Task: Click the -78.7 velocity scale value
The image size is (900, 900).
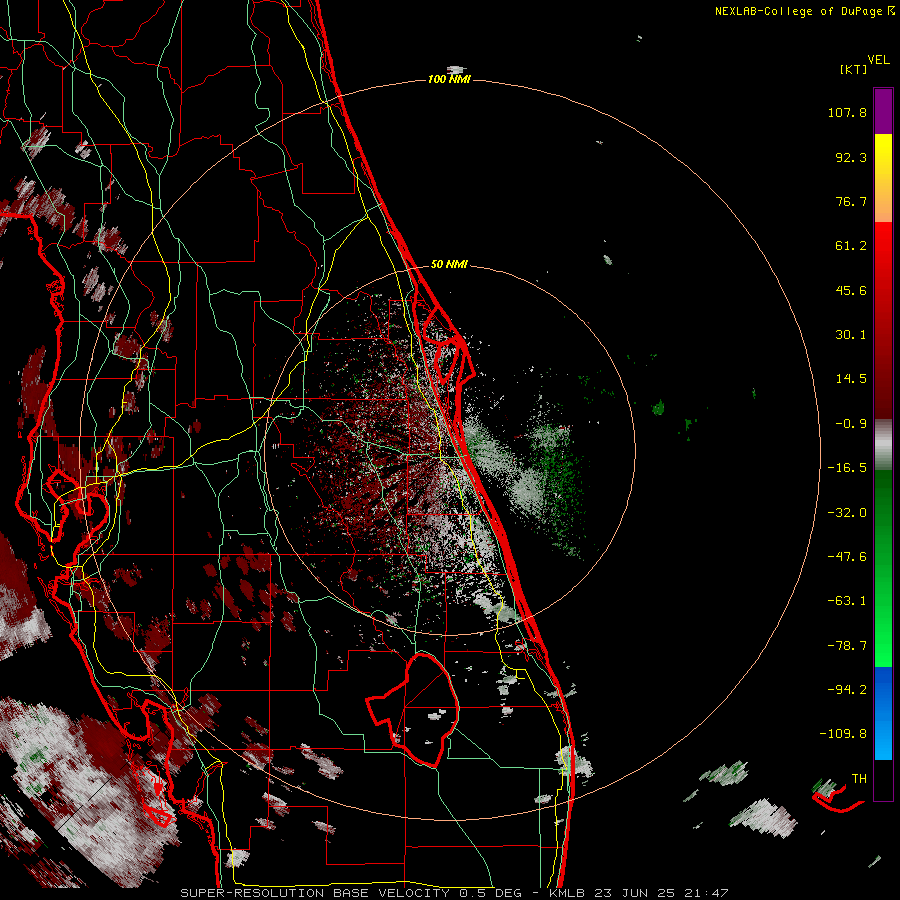Action: 847,646
